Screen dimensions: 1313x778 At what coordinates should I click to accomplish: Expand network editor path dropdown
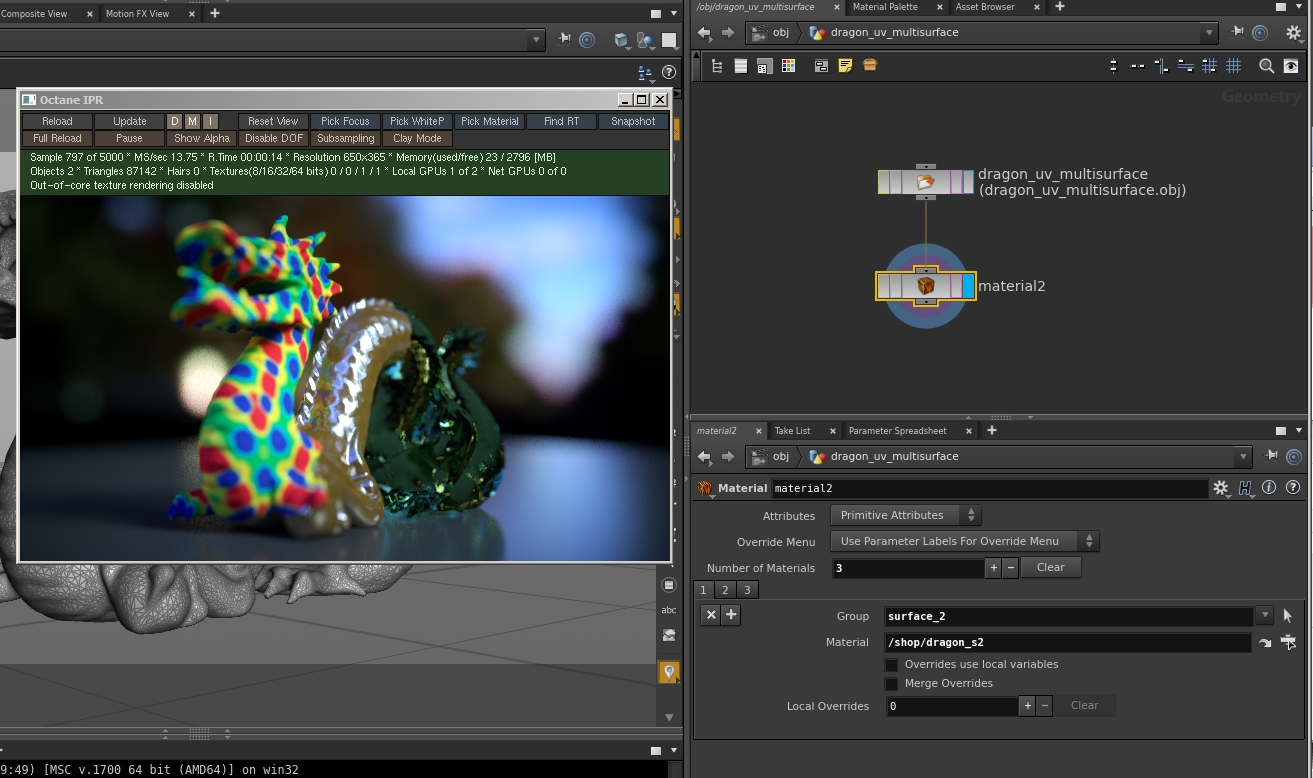(1208, 33)
